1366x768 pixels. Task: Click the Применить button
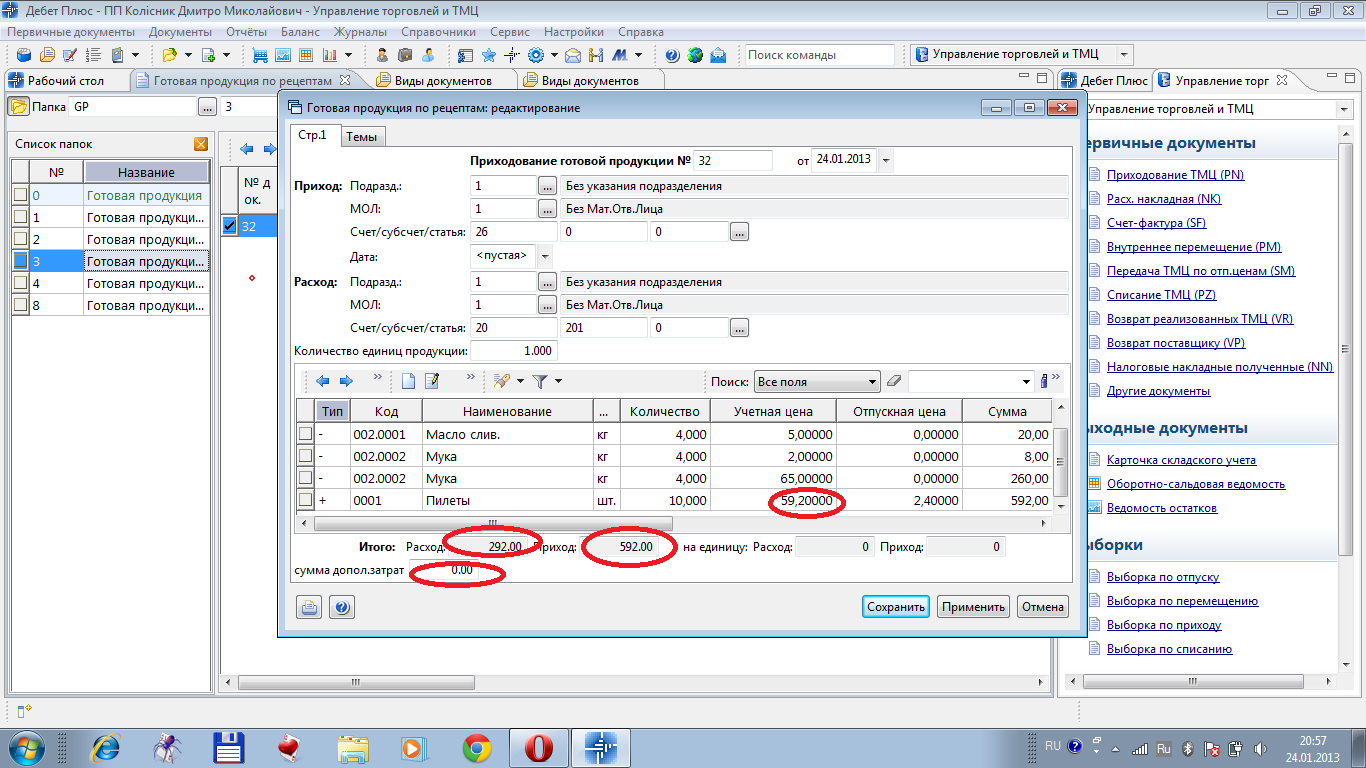click(x=973, y=607)
